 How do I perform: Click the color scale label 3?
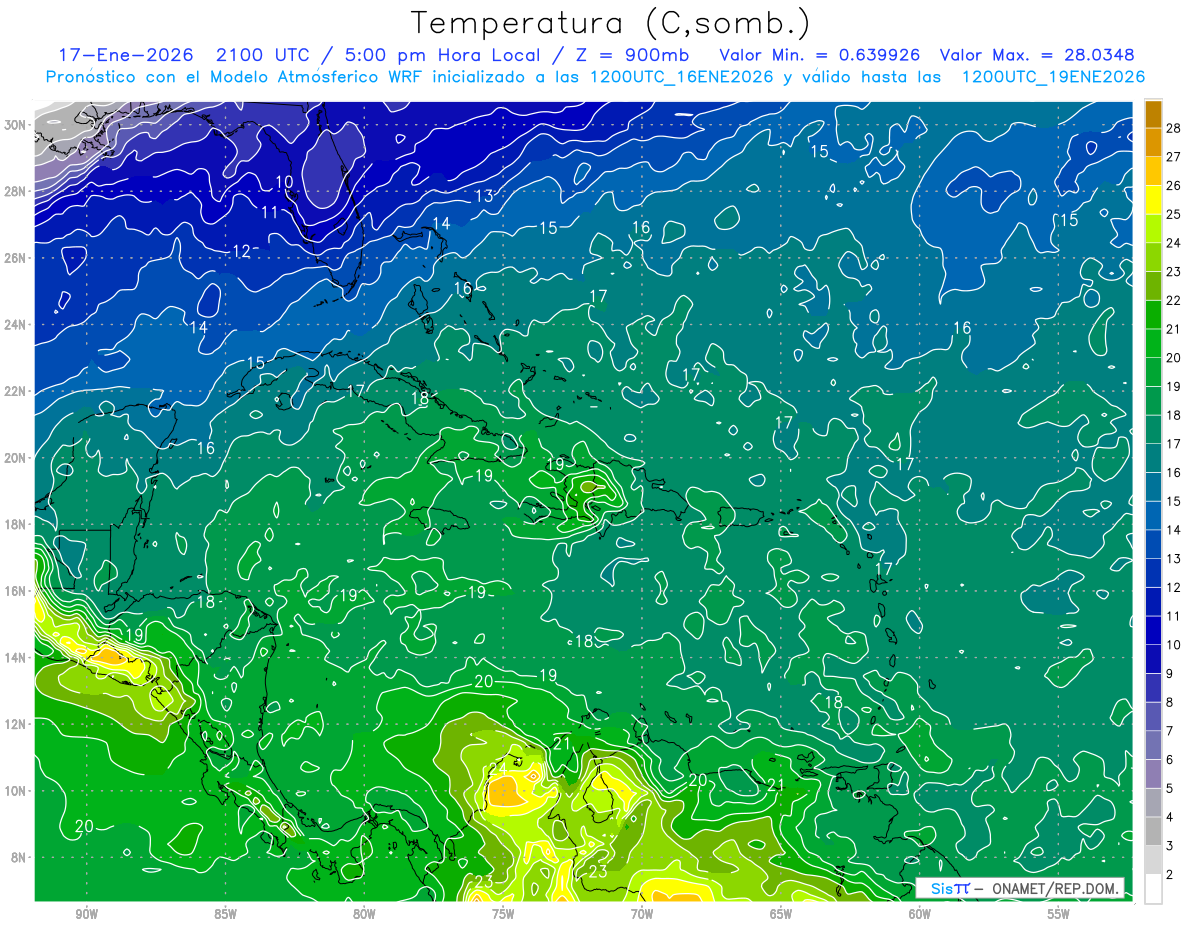point(1170,846)
